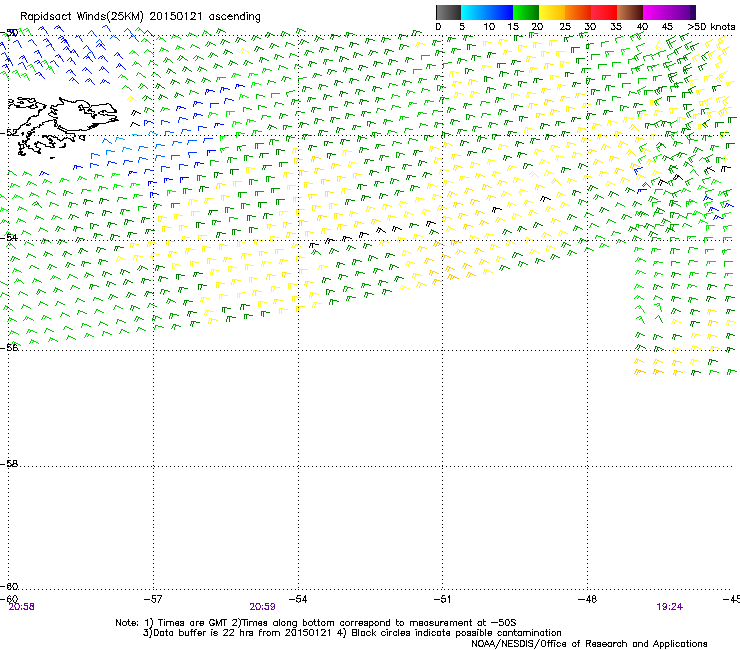Click the legend tick label '40'
Image resolution: width=740 pixels, height=650 pixels.
pyautogui.click(x=642, y=27)
